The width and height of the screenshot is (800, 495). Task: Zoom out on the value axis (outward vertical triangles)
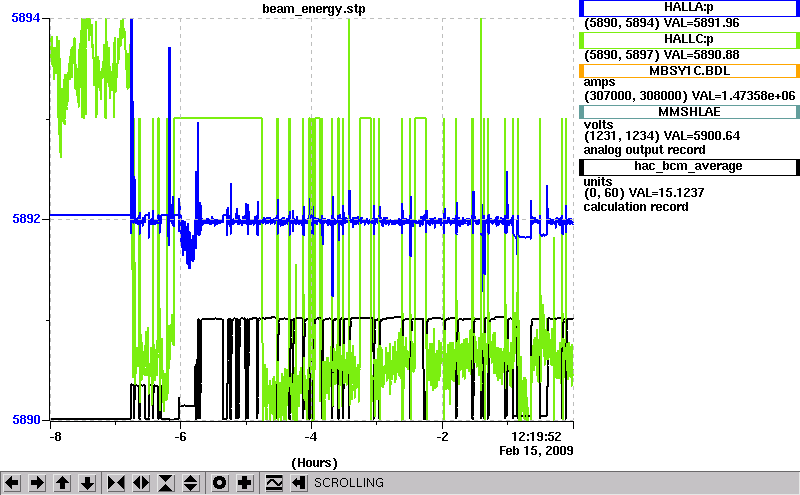point(191,483)
